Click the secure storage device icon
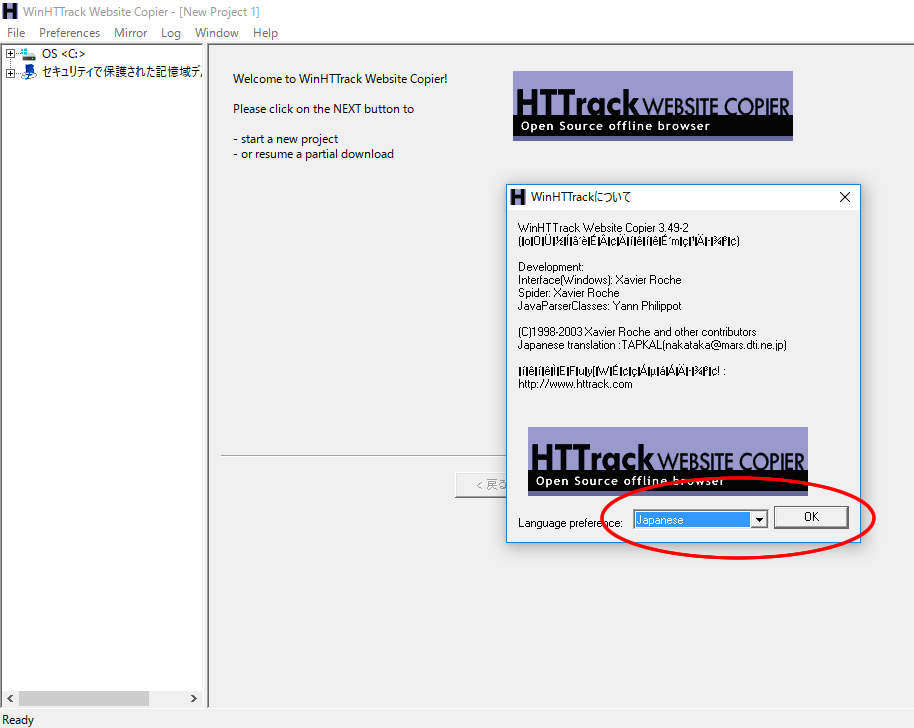Image resolution: width=914 pixels, height=728 pixels. pos(28,71)
